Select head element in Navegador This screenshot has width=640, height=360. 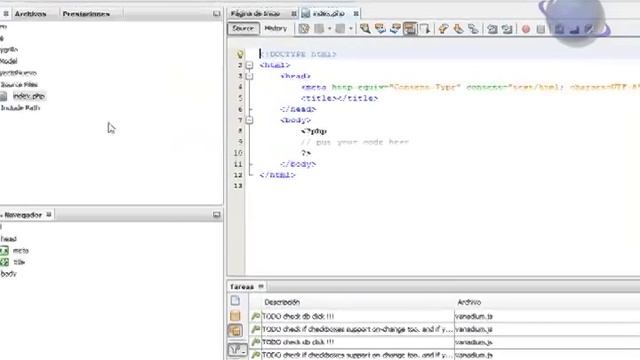click(8, 239)
